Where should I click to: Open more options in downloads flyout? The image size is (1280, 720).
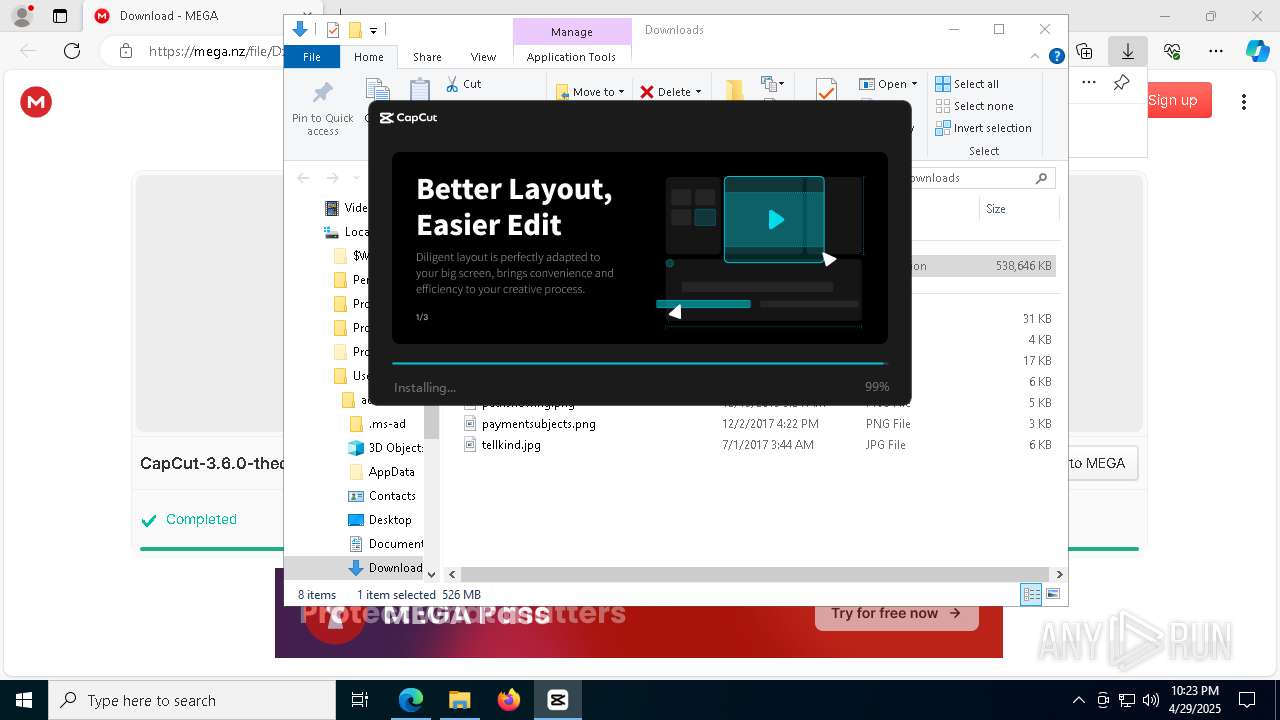click(1089, 83)
